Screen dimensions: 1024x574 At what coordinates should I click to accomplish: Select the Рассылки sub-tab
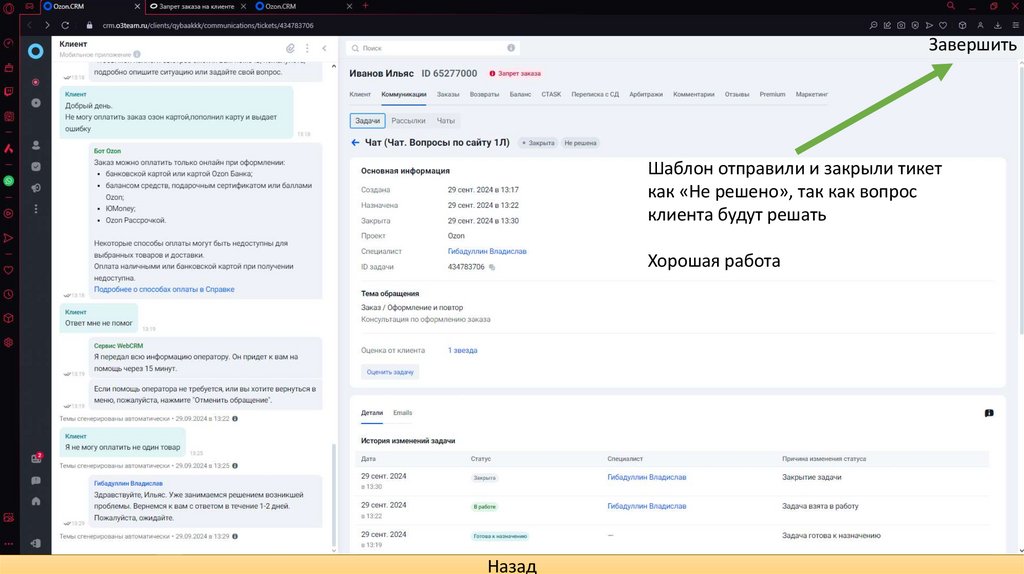(x=407, y=121)
